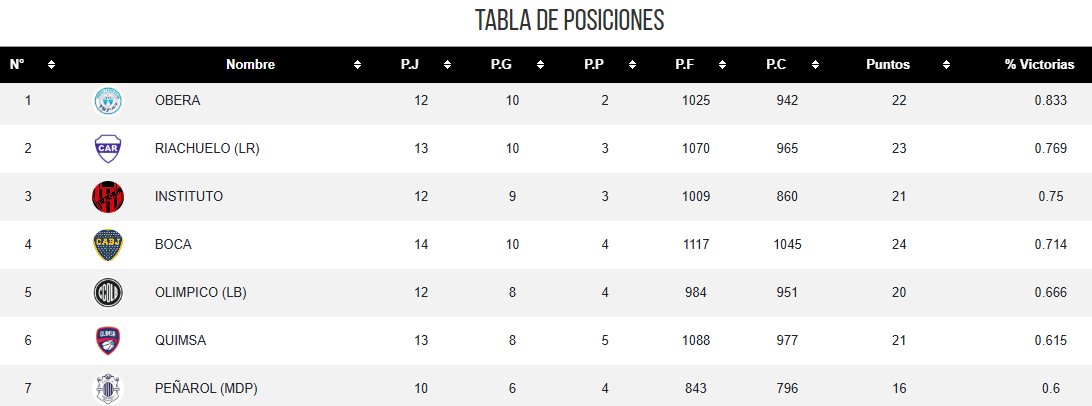Click the Obera team logo
The height and width of the screenshot is (406, 1092).
[x=107, y=101]
